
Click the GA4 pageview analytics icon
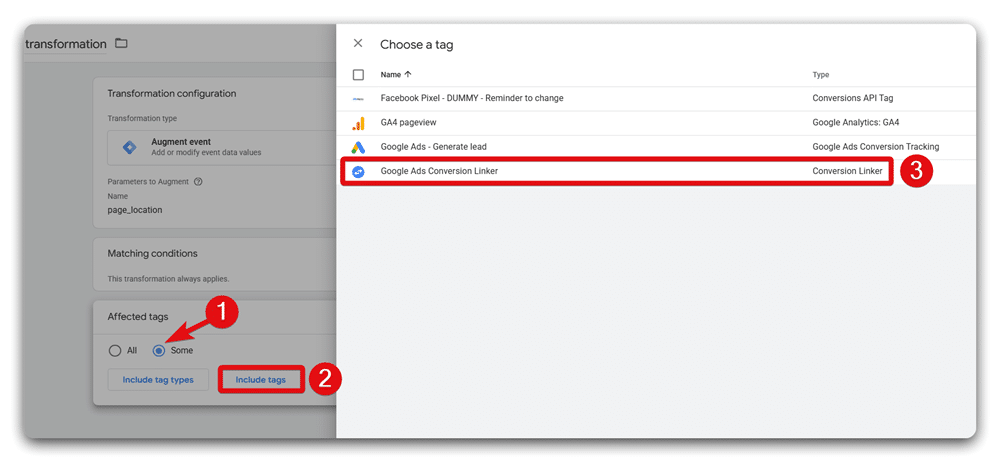click(358, 123)
